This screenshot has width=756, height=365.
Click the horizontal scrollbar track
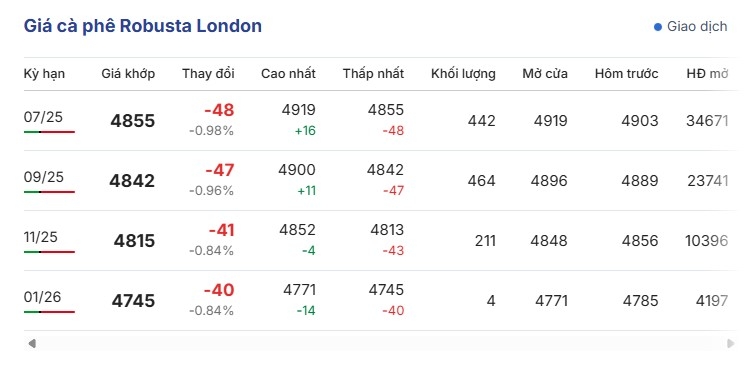(x=381, y=343)
